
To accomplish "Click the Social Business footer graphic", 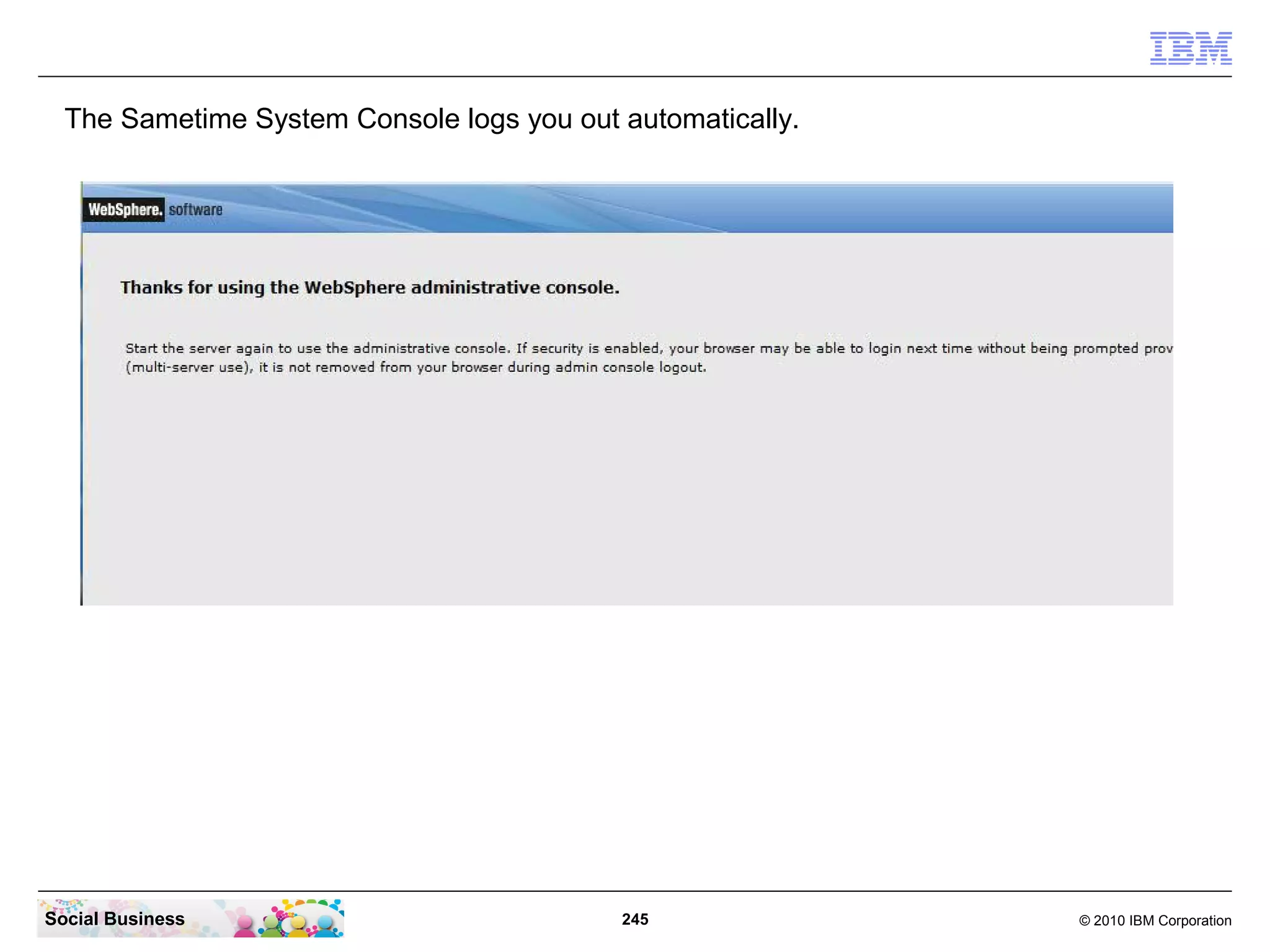I will (x=190, y=918).
